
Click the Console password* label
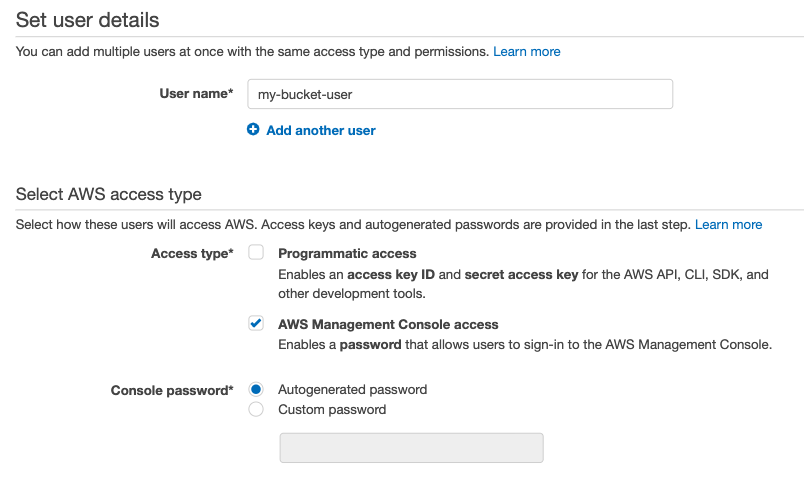[172, 390]
